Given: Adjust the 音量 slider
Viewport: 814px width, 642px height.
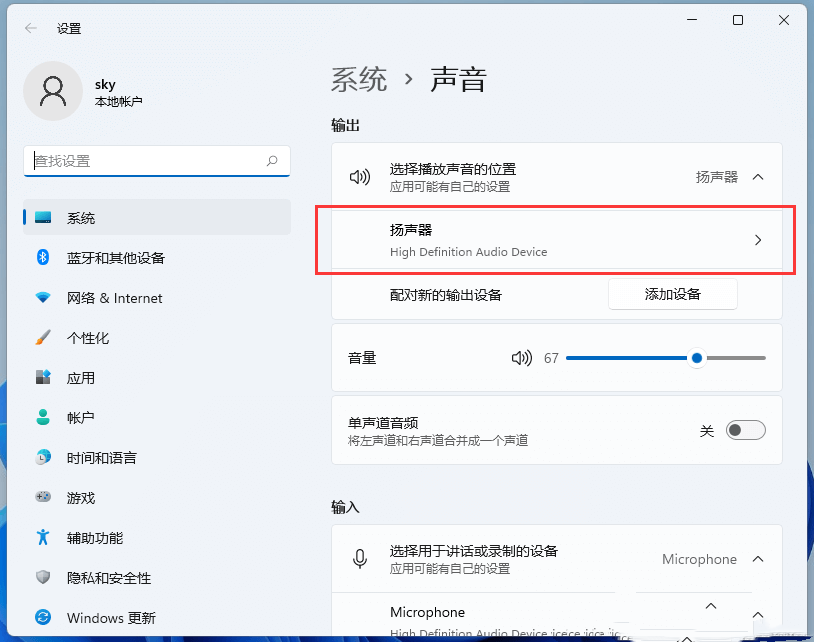Looking at the screenshot, I should tap(697, 358).
